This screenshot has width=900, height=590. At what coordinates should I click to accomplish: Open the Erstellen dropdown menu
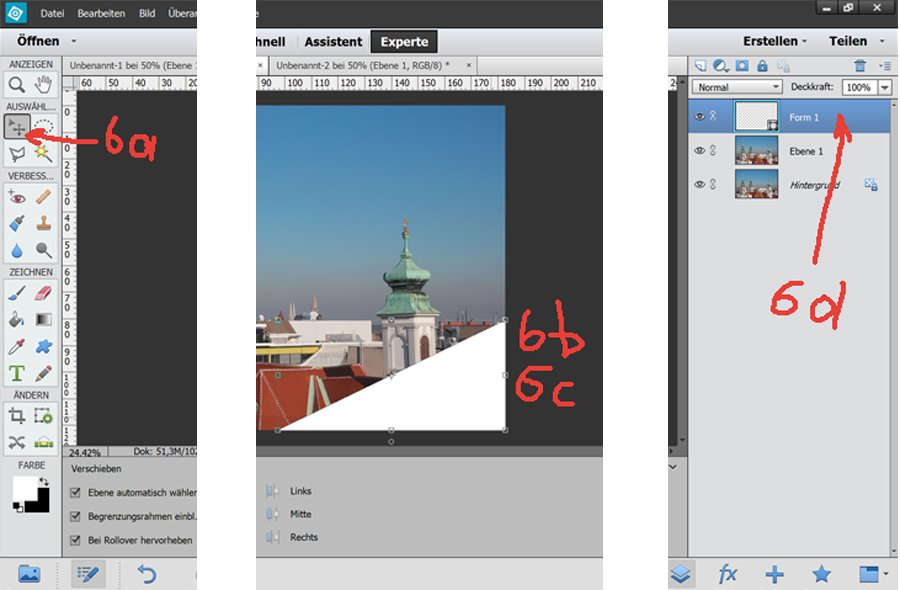(775, 42)
